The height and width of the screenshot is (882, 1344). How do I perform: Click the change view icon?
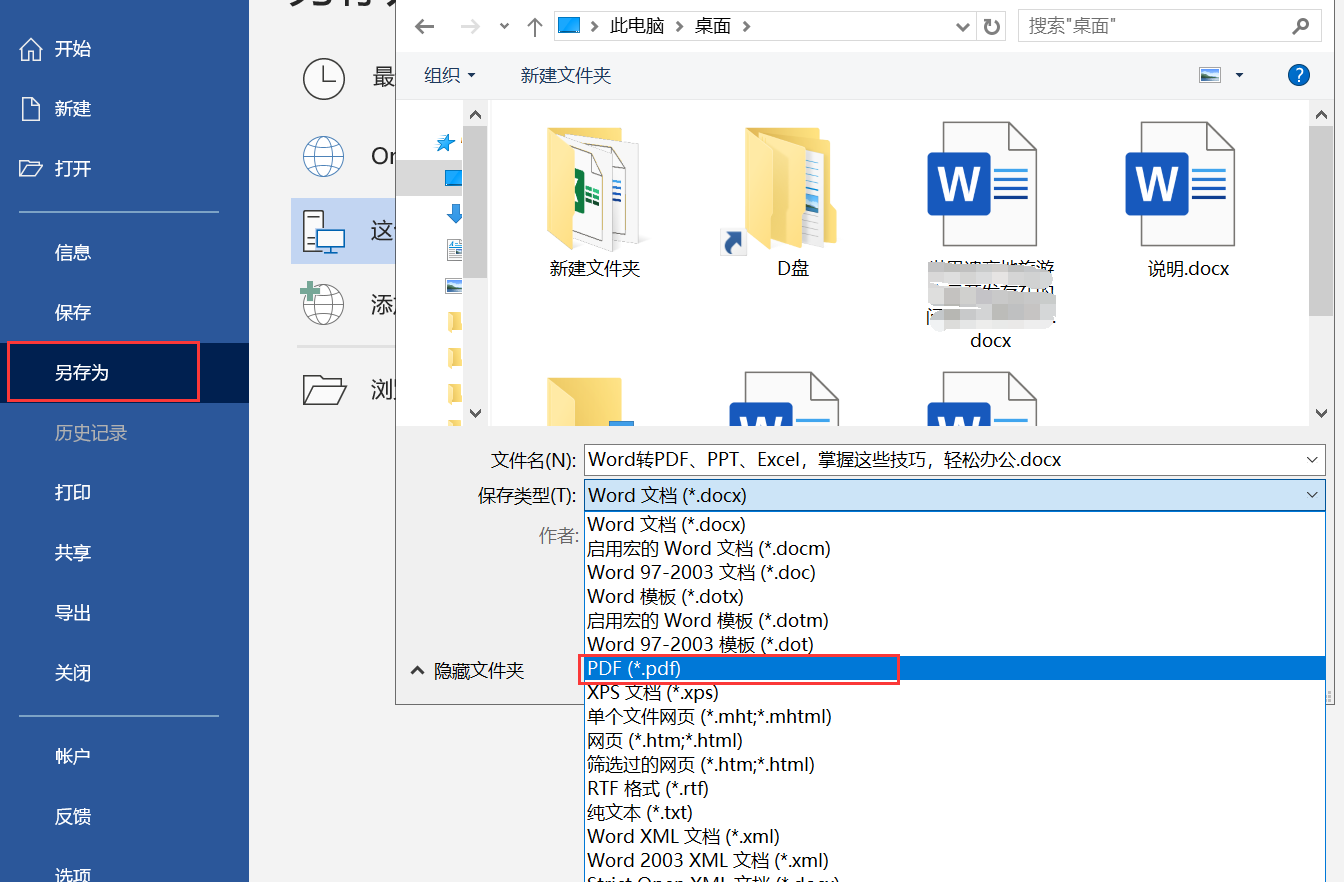[x=1210, y=75]
